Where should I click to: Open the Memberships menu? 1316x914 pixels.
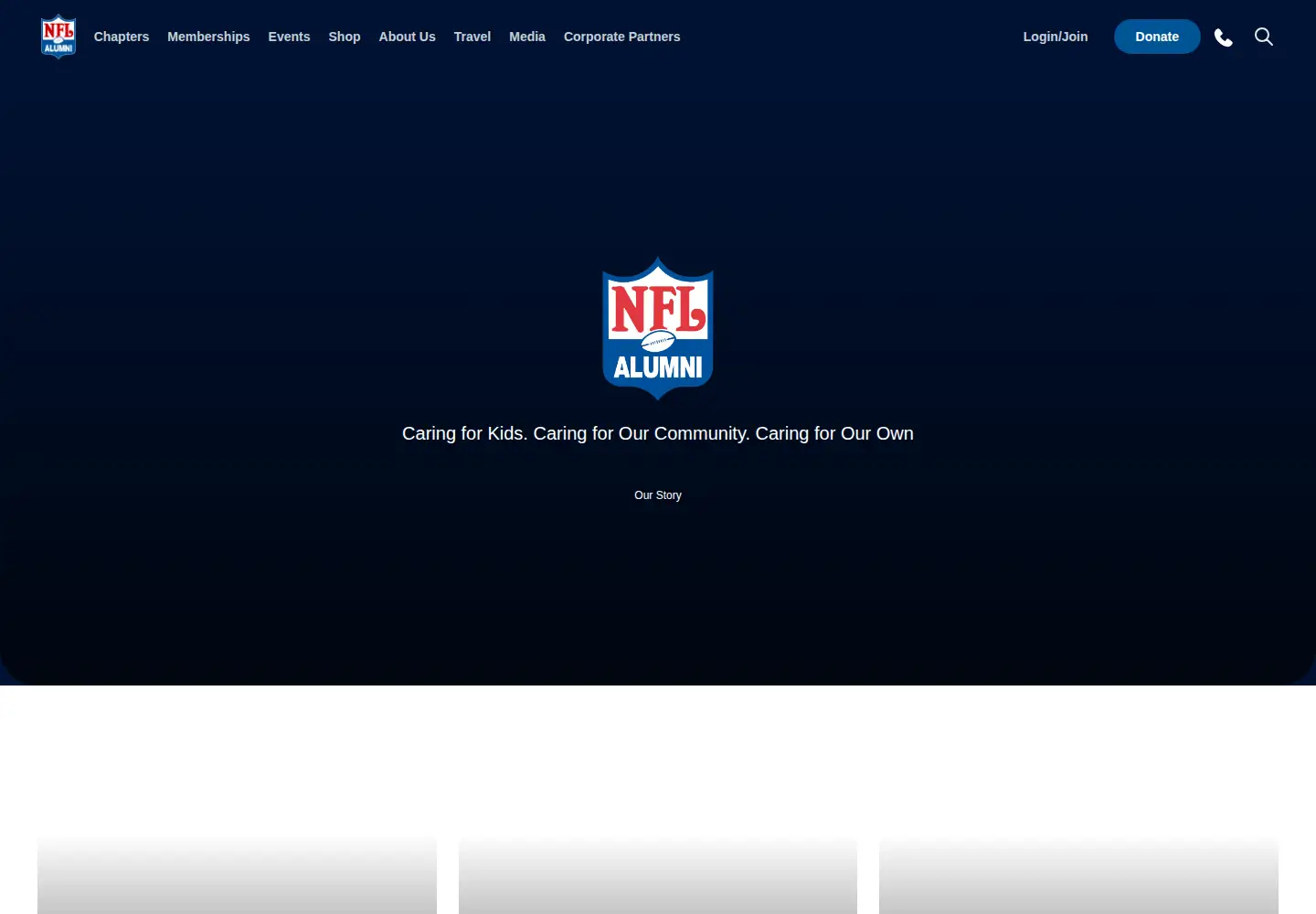(208, 37)
